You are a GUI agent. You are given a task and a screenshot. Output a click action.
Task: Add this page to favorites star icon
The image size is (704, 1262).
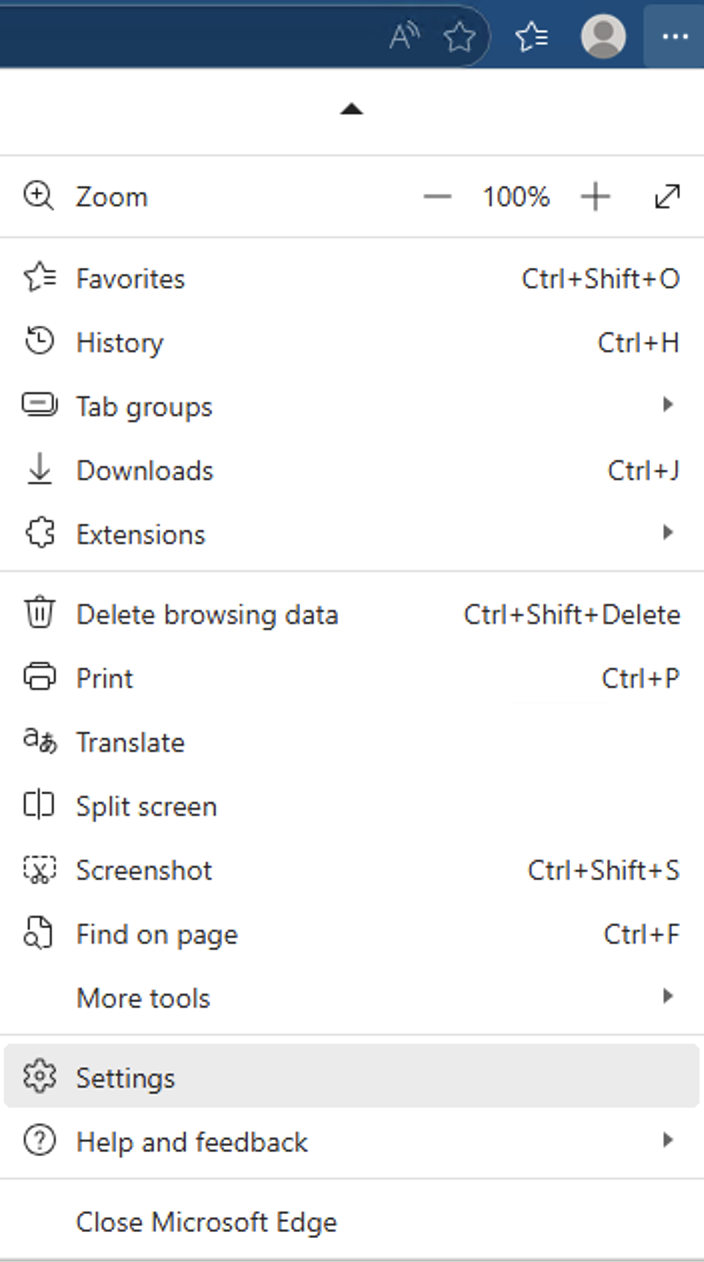point(459,37)
